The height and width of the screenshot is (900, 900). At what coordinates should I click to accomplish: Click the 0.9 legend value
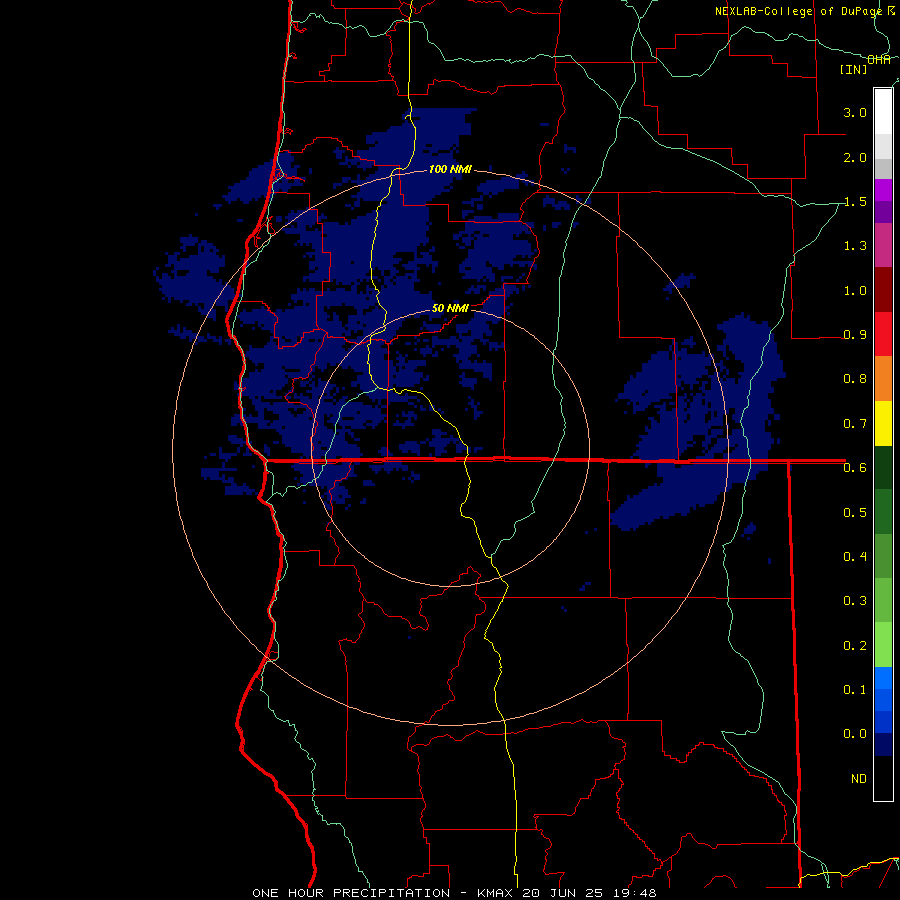pos(855,334)
